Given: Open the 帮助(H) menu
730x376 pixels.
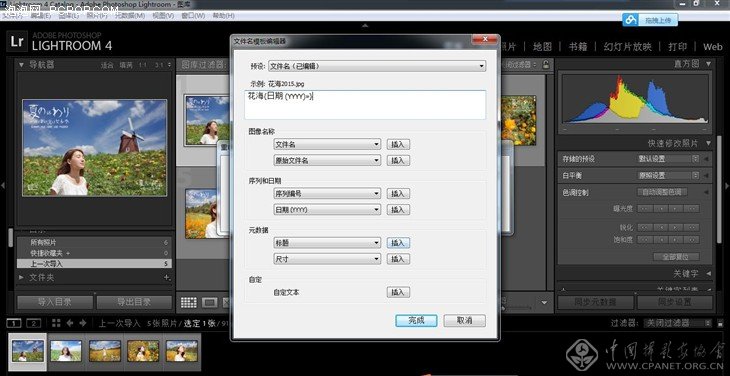Looking at the screenshot, I should [223, 16].
